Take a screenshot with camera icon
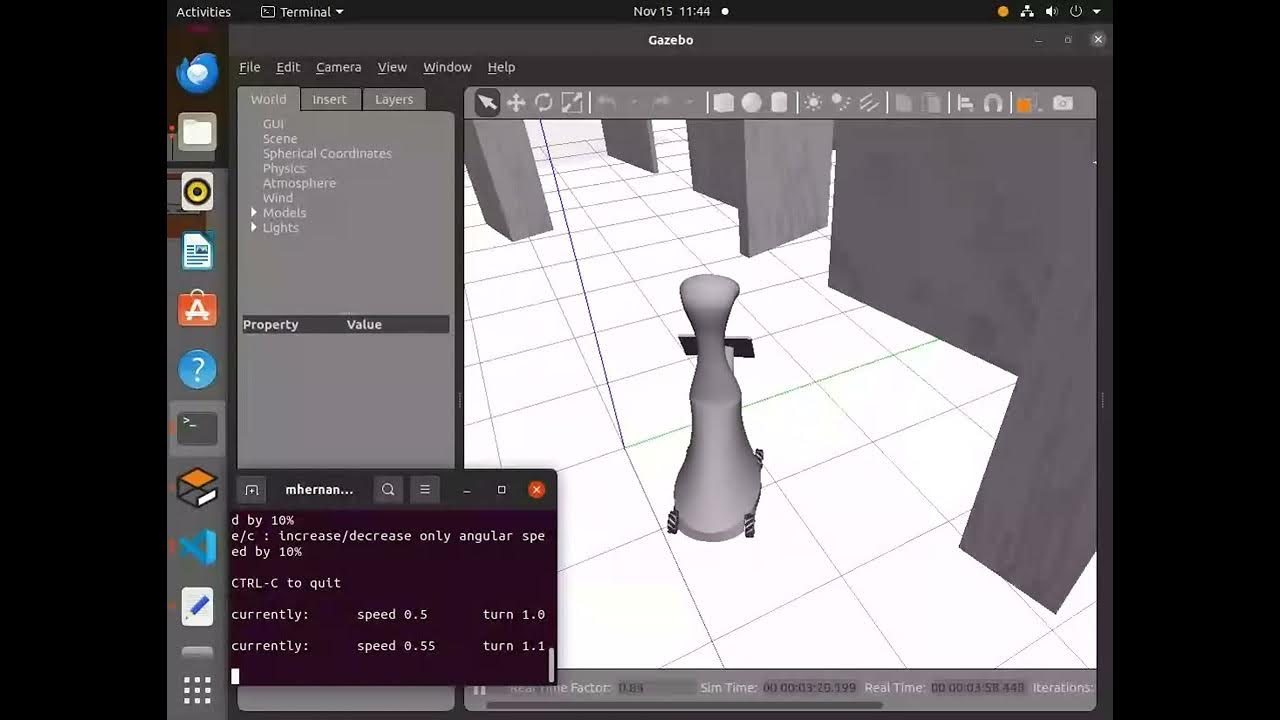This screenshot has height=720, width=1280. 1063,103
